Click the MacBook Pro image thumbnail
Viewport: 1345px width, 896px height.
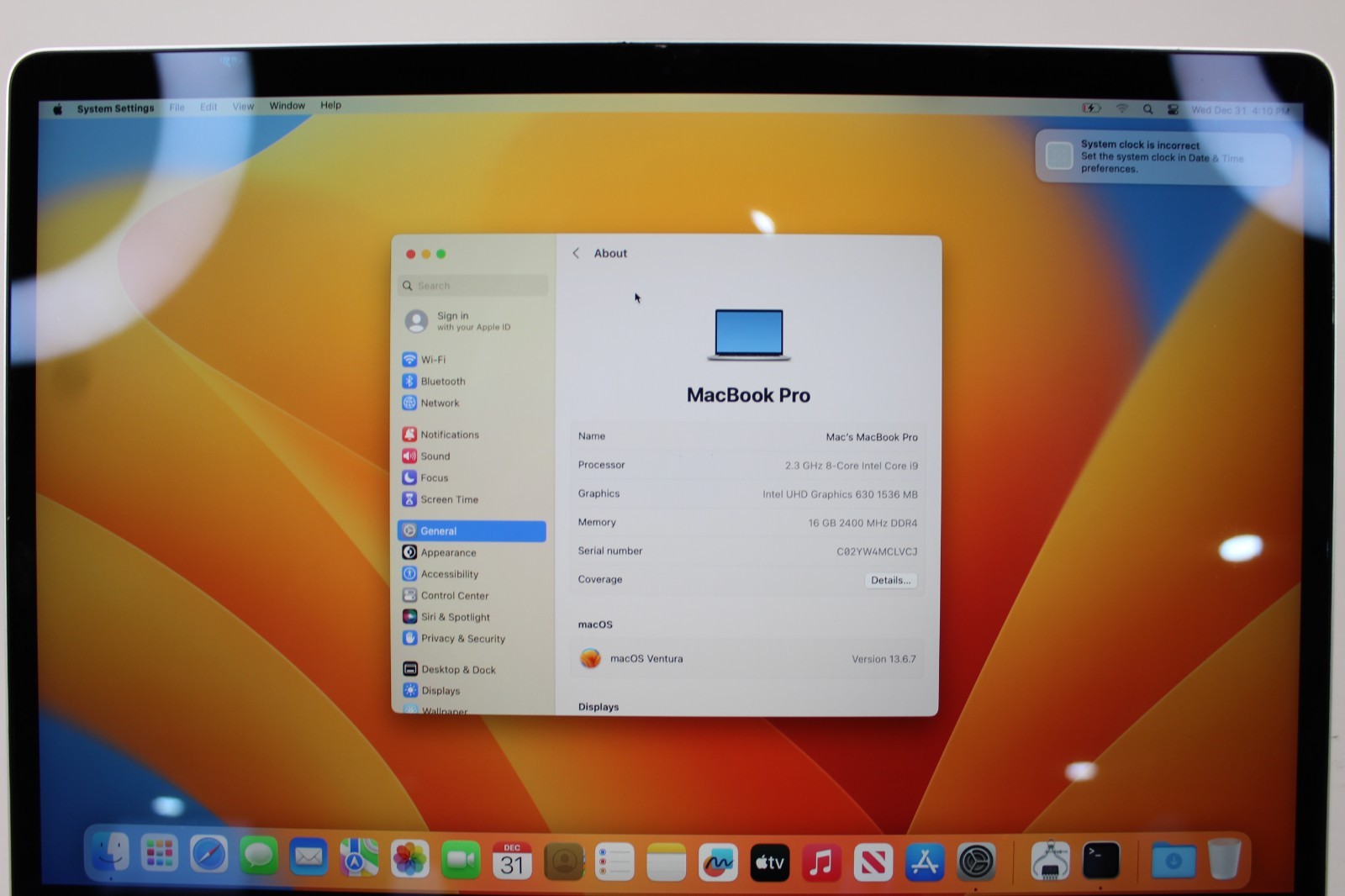coord(748,335)
